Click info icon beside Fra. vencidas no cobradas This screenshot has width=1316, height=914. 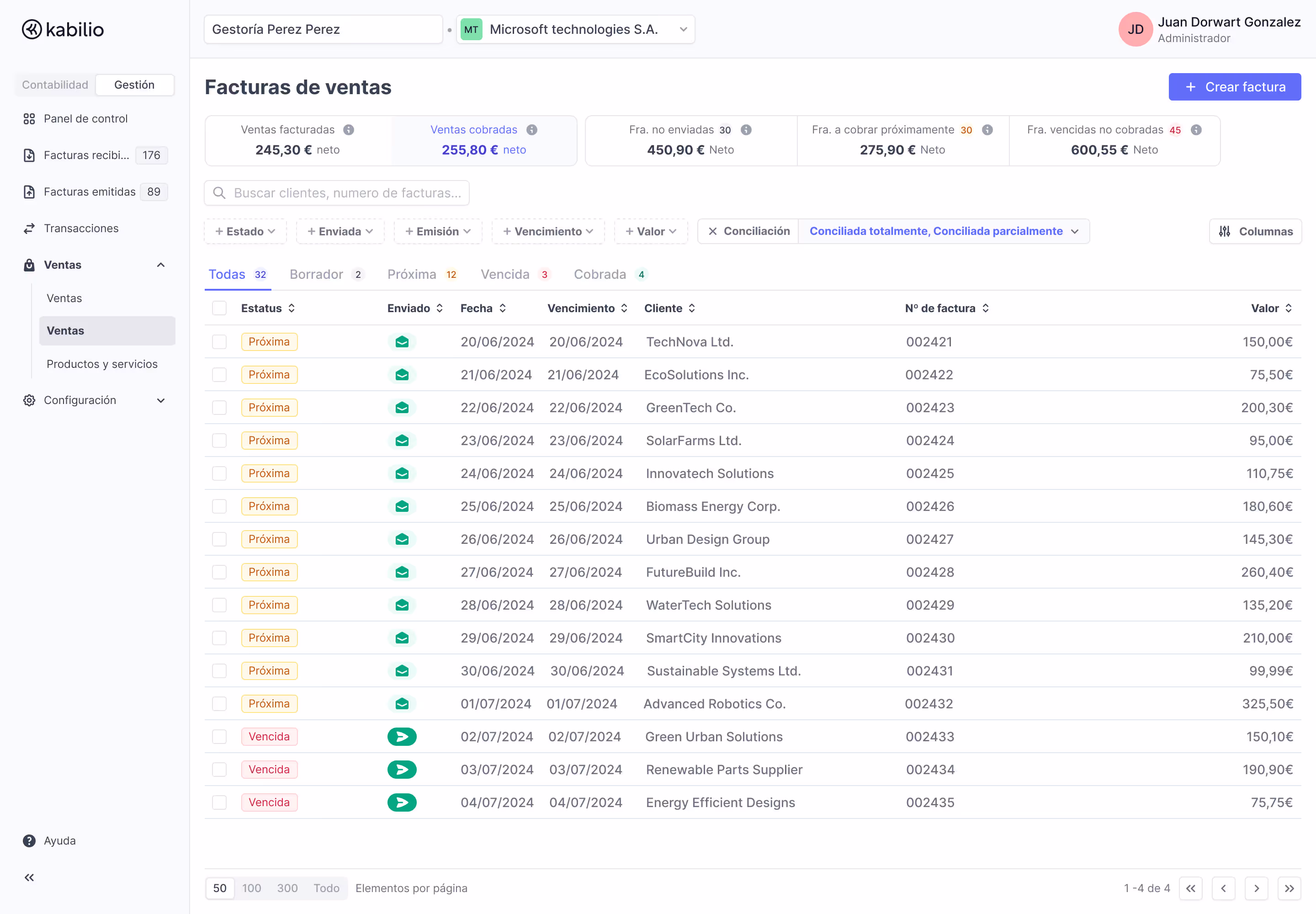point(1196,130)
